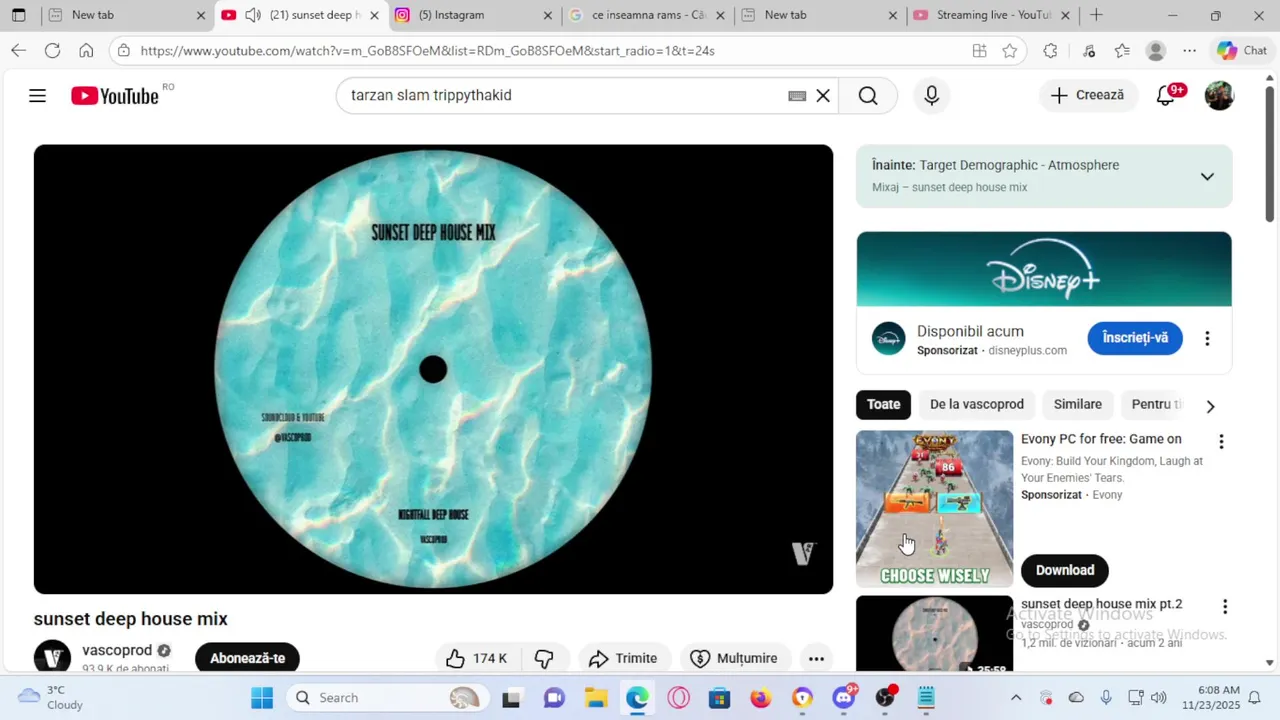Open the on-screen keyboard in search box
The height and width of the screenshot is (720, 1280).
(x=797, y=96)
